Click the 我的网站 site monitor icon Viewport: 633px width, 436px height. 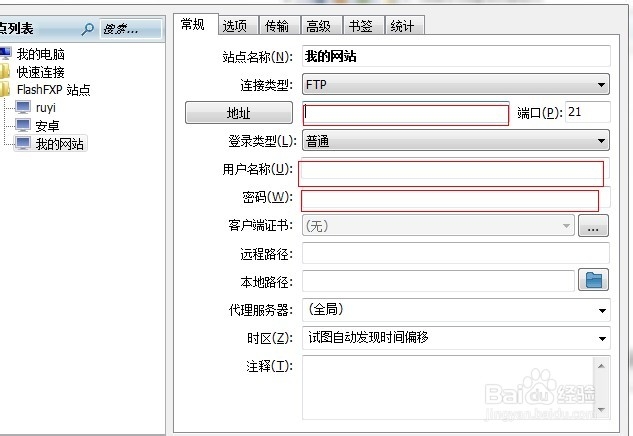click(x=23, y=143)
